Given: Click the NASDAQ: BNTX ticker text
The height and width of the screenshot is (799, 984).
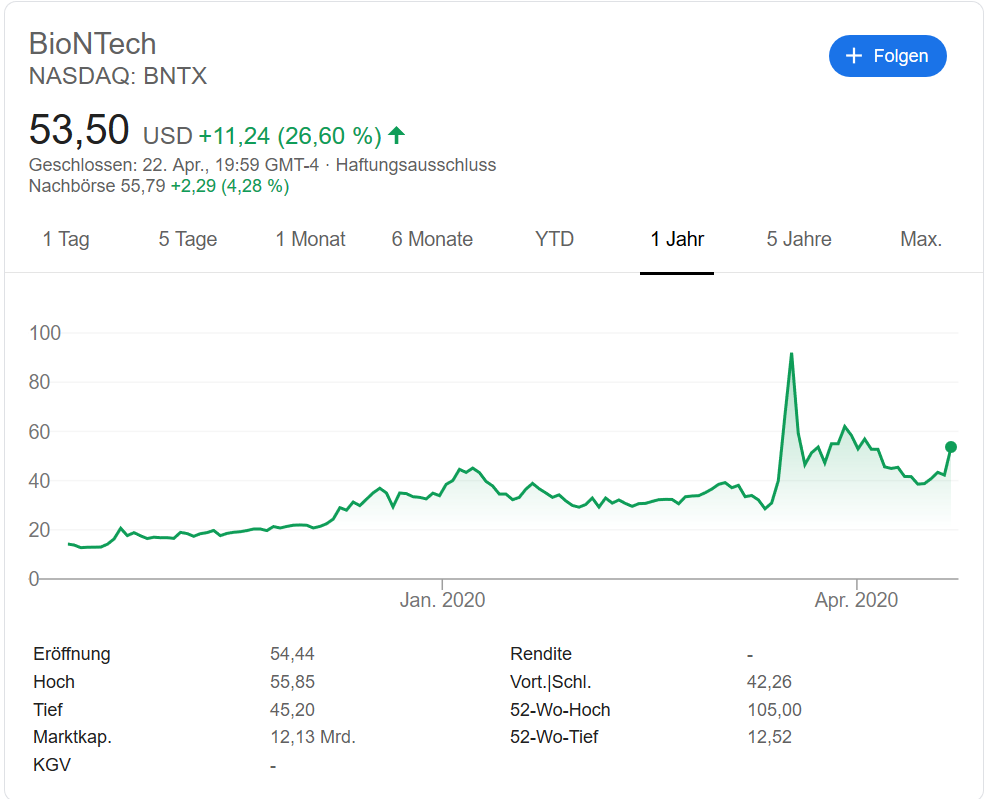Looking at the screenshot, I should (118, 76).
